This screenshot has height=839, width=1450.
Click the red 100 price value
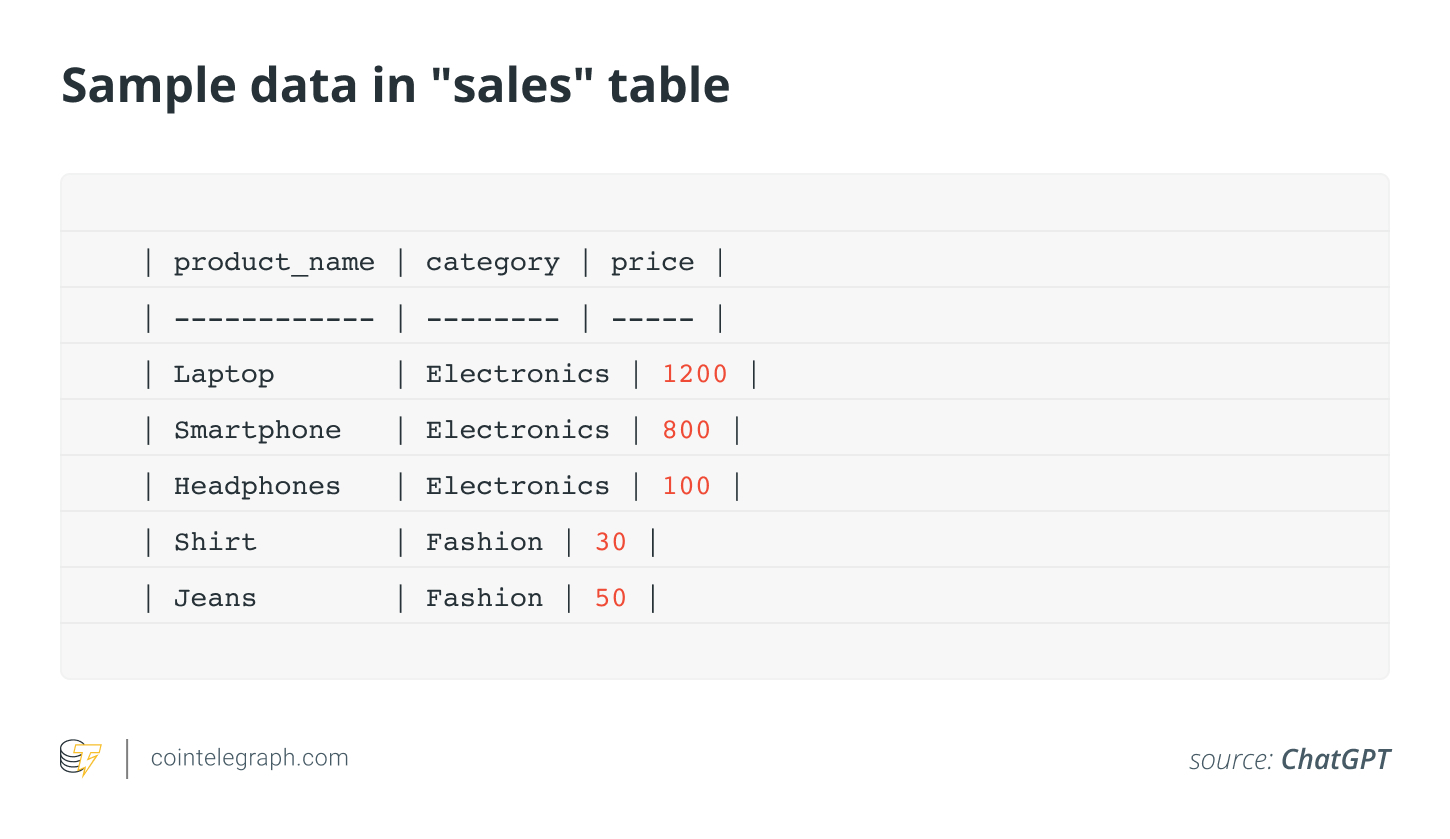686,486
